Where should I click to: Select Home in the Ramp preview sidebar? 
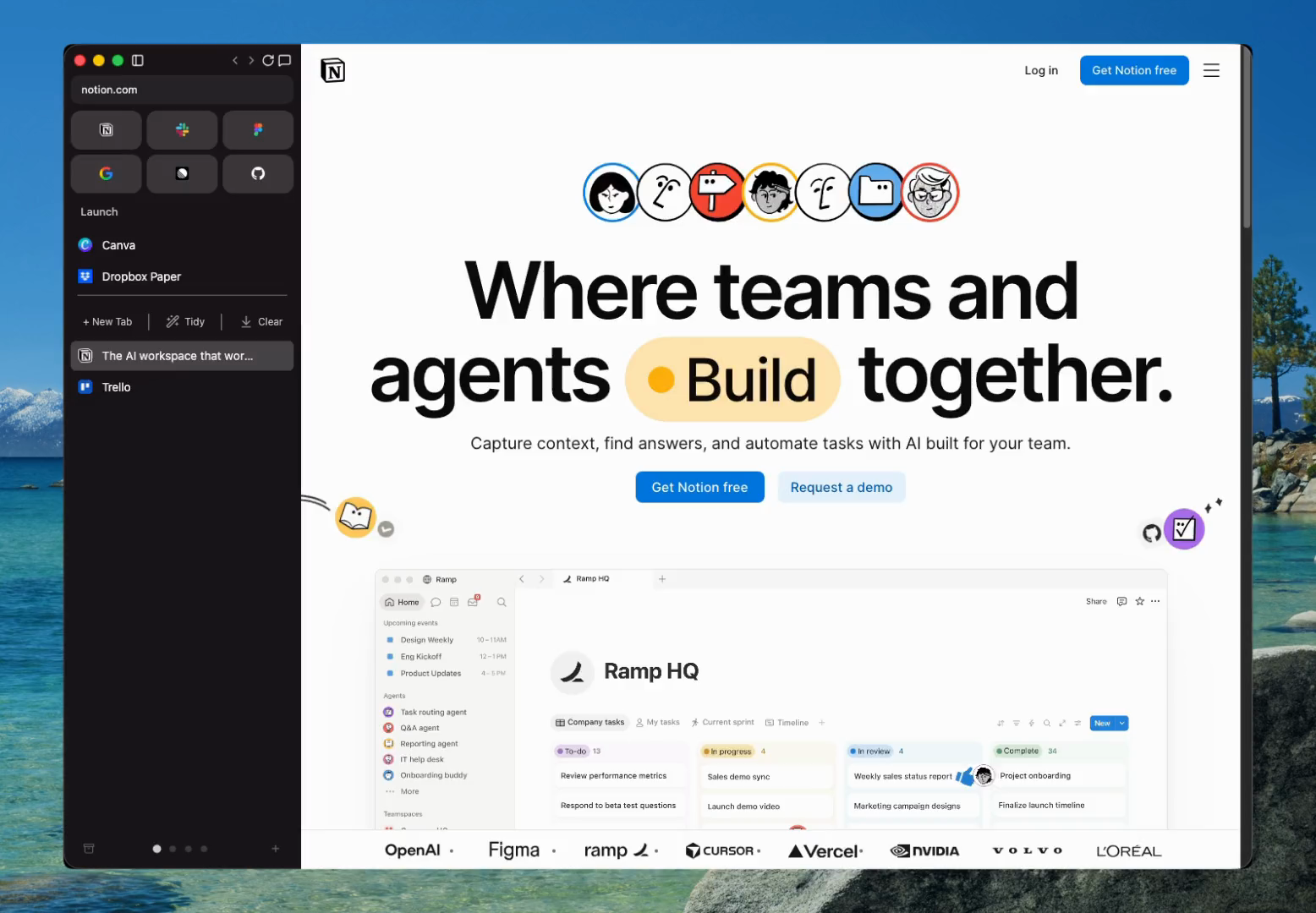pyautogui.click(x=402, y=603)
